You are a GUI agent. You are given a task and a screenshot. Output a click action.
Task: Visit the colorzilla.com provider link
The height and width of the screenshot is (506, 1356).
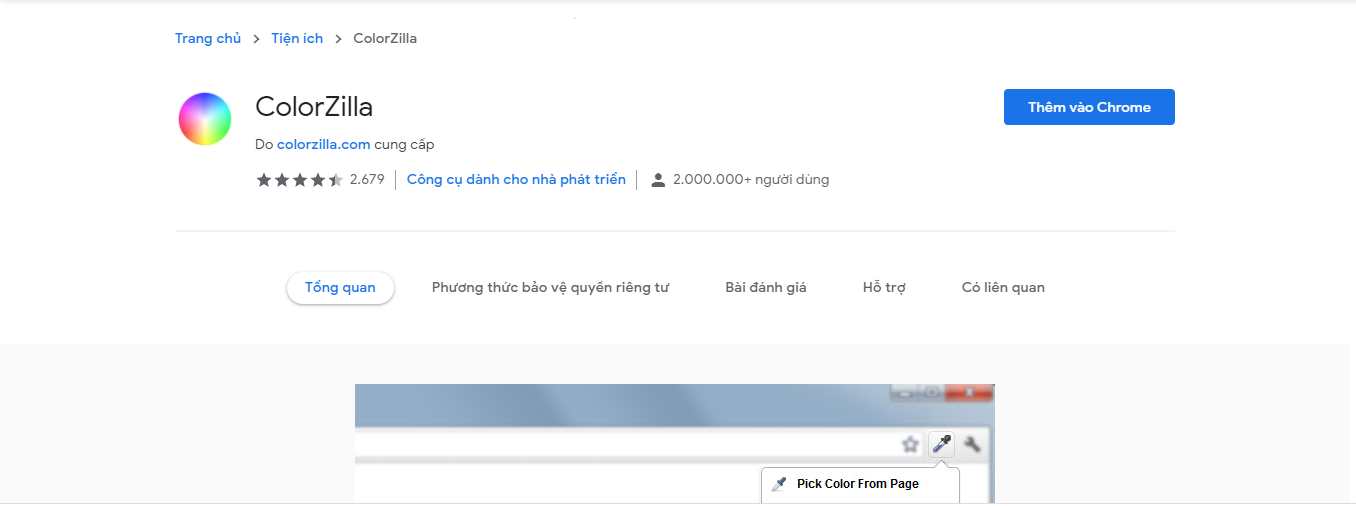pyautogui.click(x=324, y=144)
